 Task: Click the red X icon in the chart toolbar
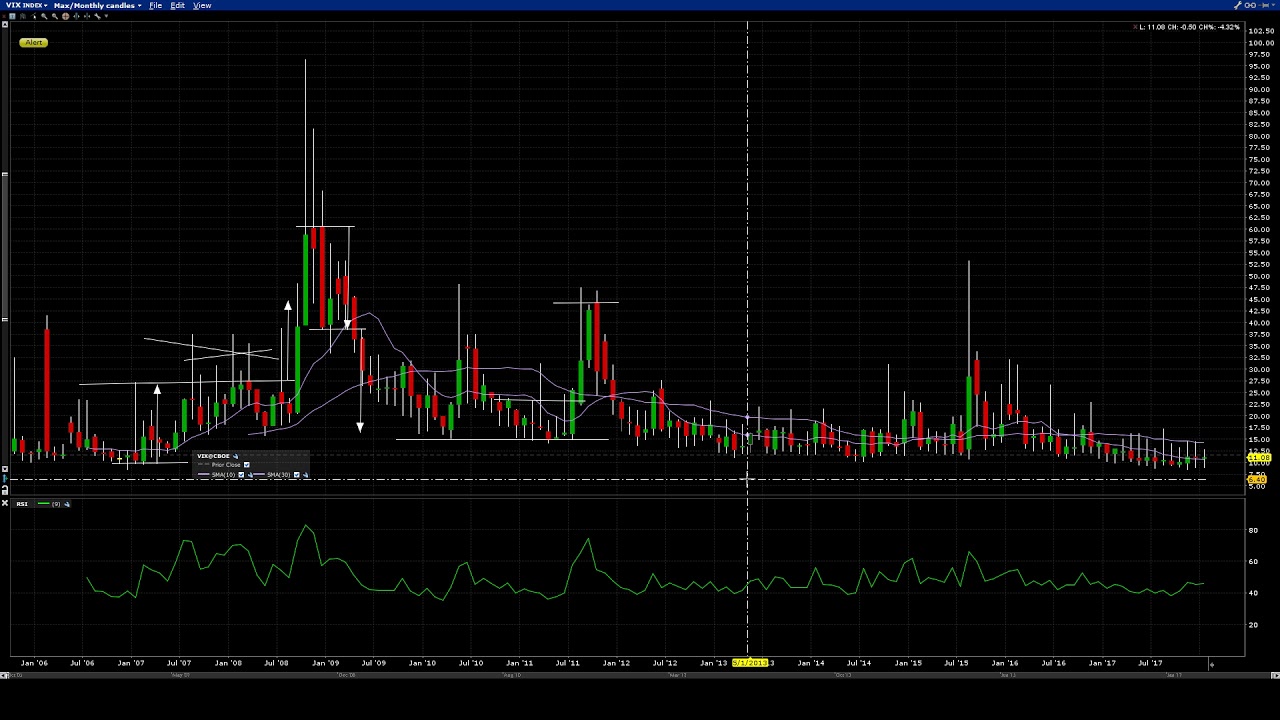click(x=3, y=16)
